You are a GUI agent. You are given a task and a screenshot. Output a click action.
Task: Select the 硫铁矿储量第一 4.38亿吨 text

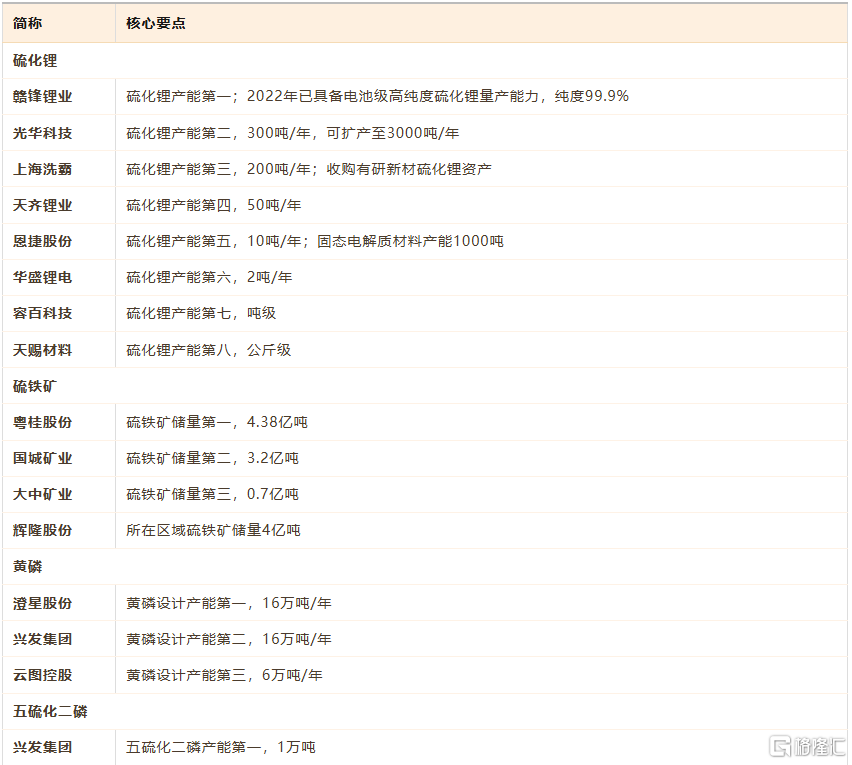click(217, 422)
